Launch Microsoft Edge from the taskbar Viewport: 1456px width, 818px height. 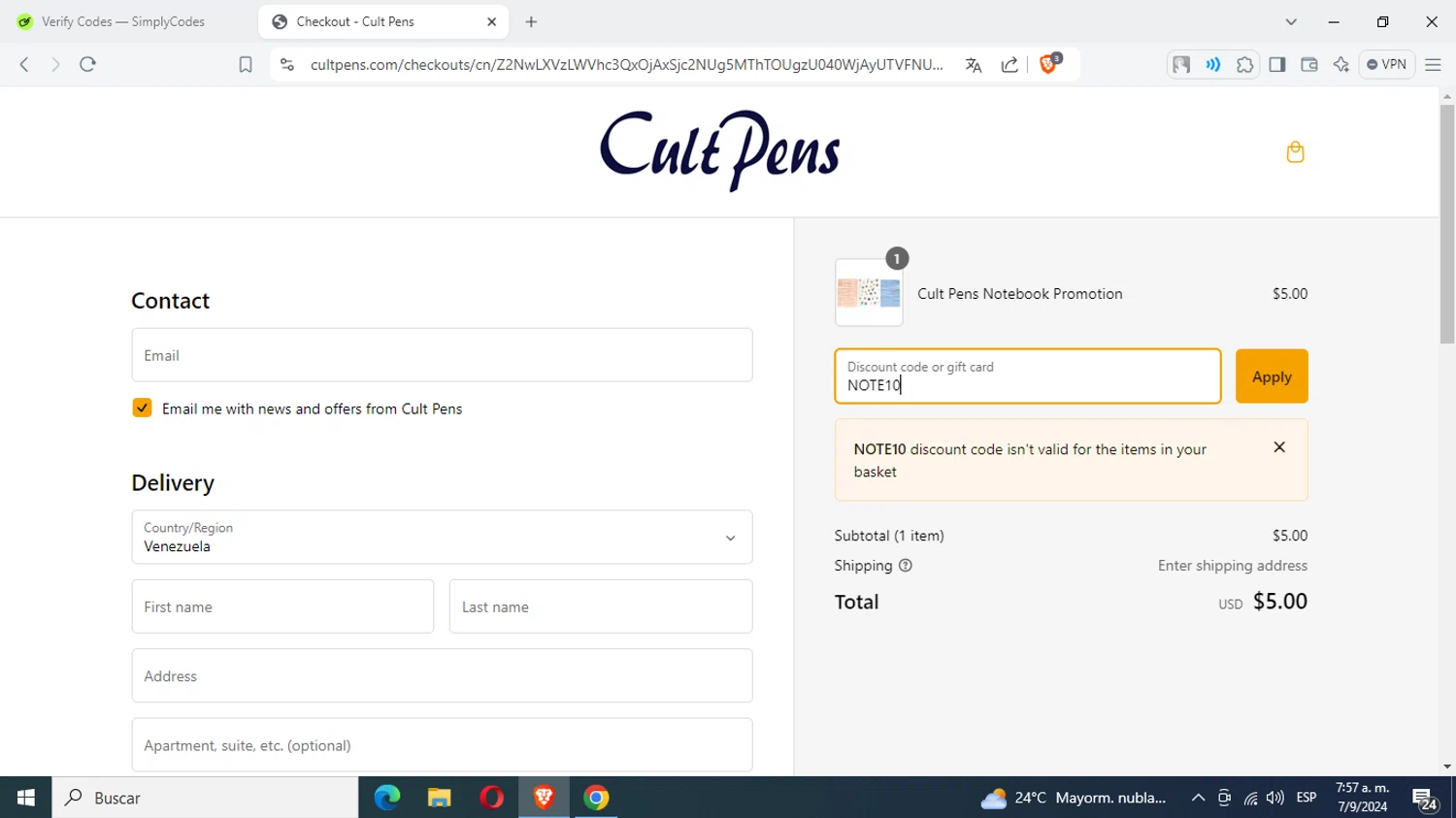click(387, 798)
